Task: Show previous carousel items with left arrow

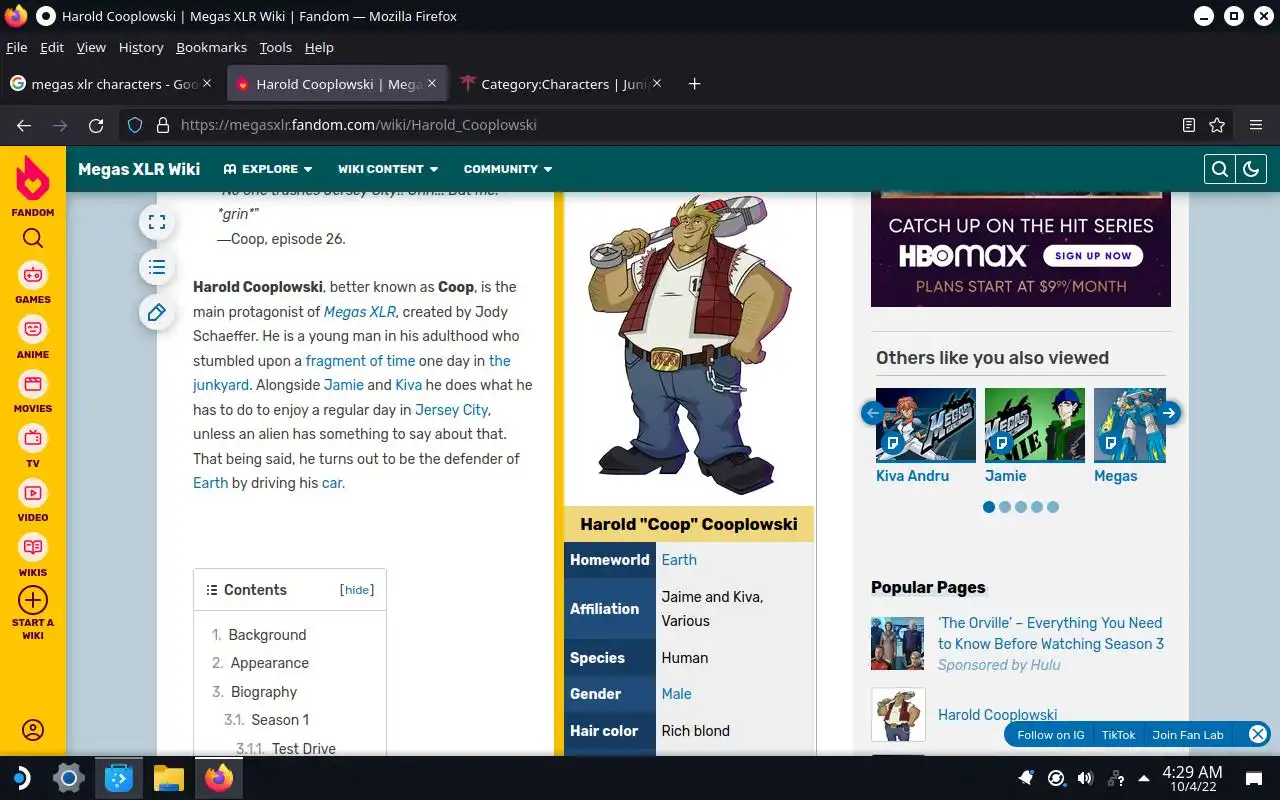Action: [x=873, y=413]
